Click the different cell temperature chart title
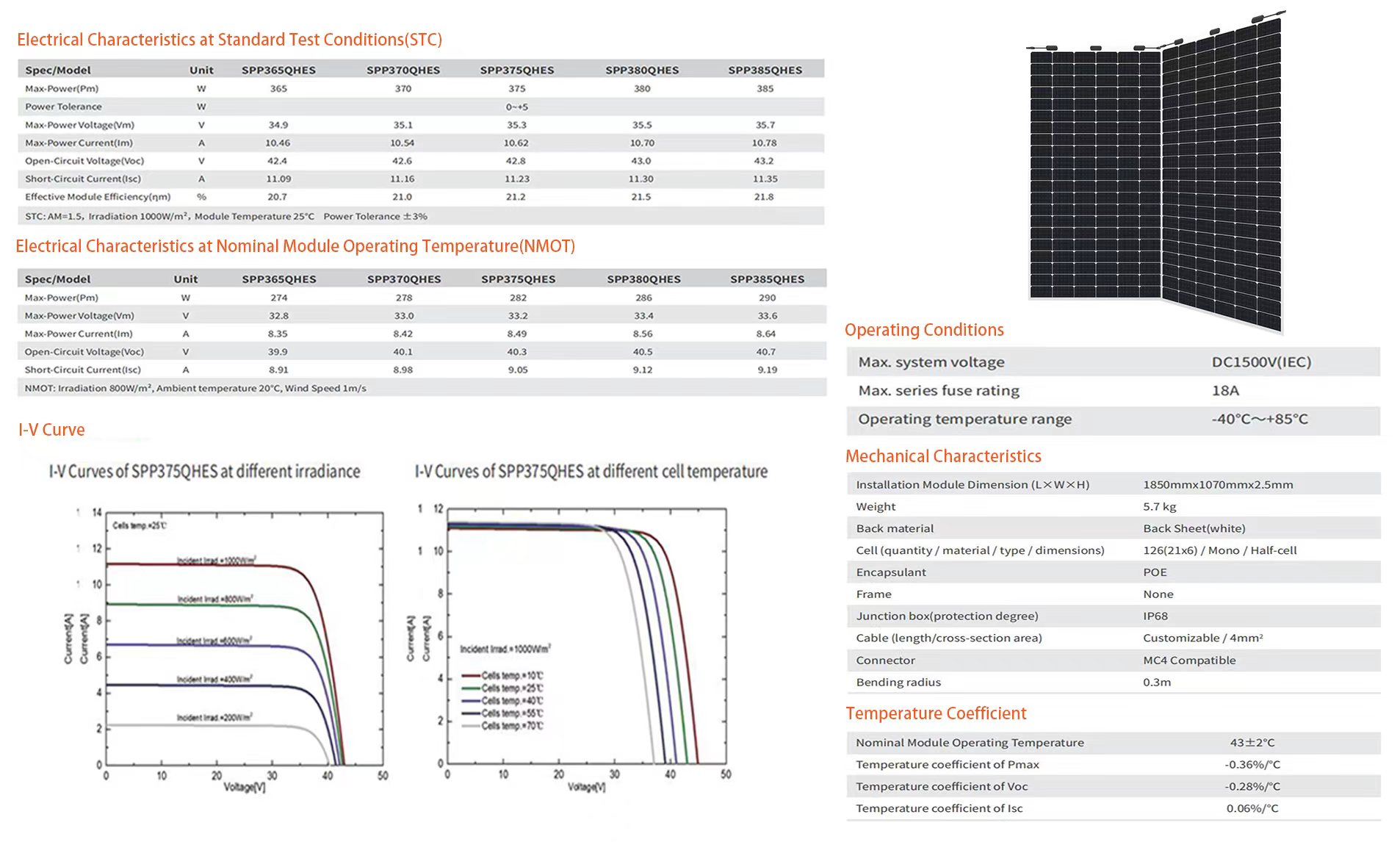 click(591, 472)
